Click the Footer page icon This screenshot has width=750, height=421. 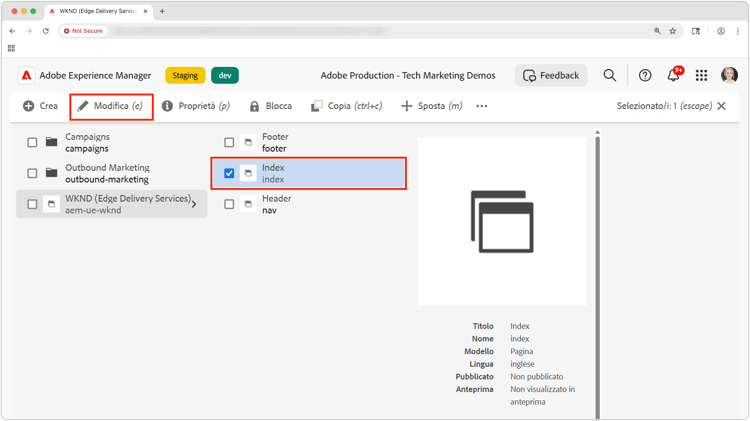[248, 143]
